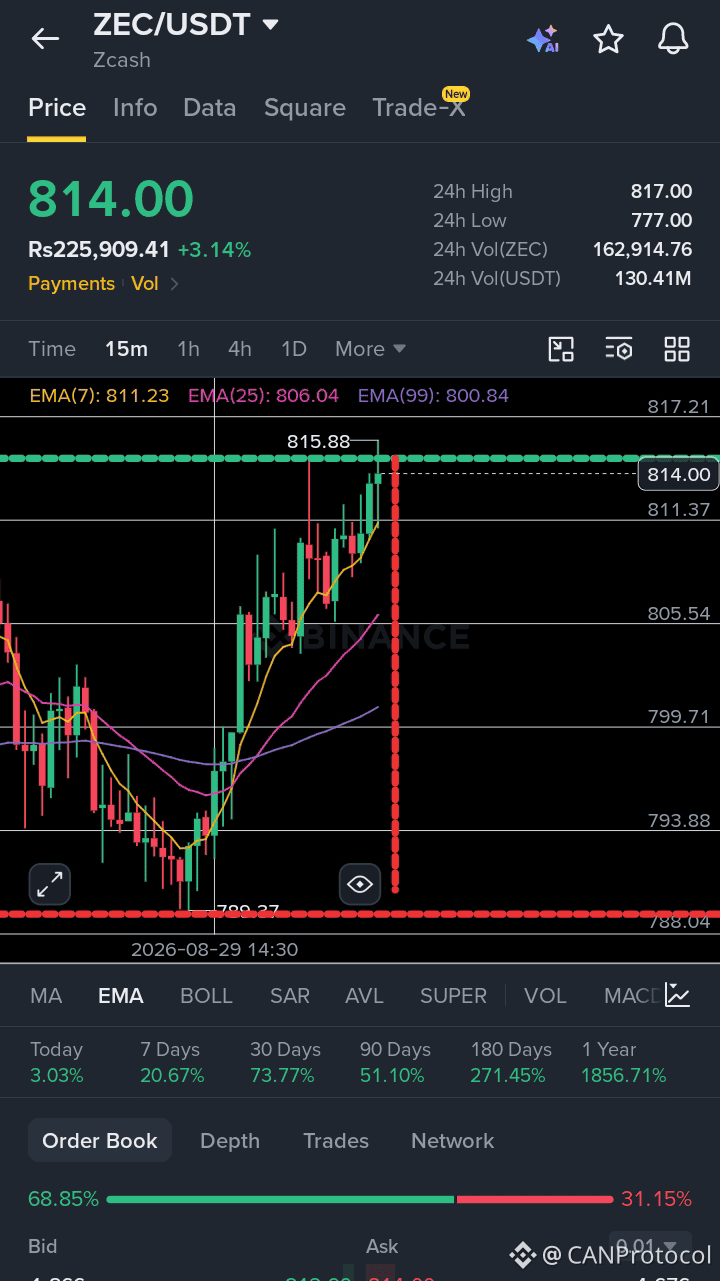
Task: Tap the 814.00 current price label
Action: click(677, 474)
